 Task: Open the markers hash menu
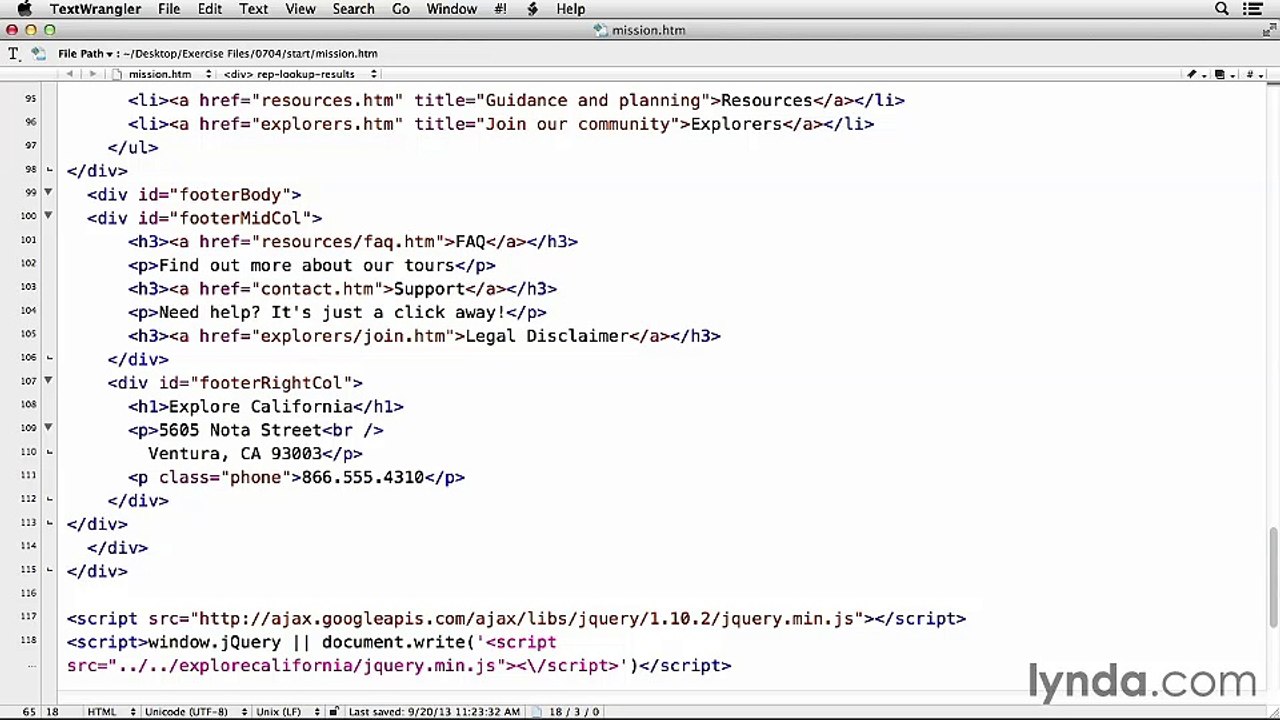1253,74
